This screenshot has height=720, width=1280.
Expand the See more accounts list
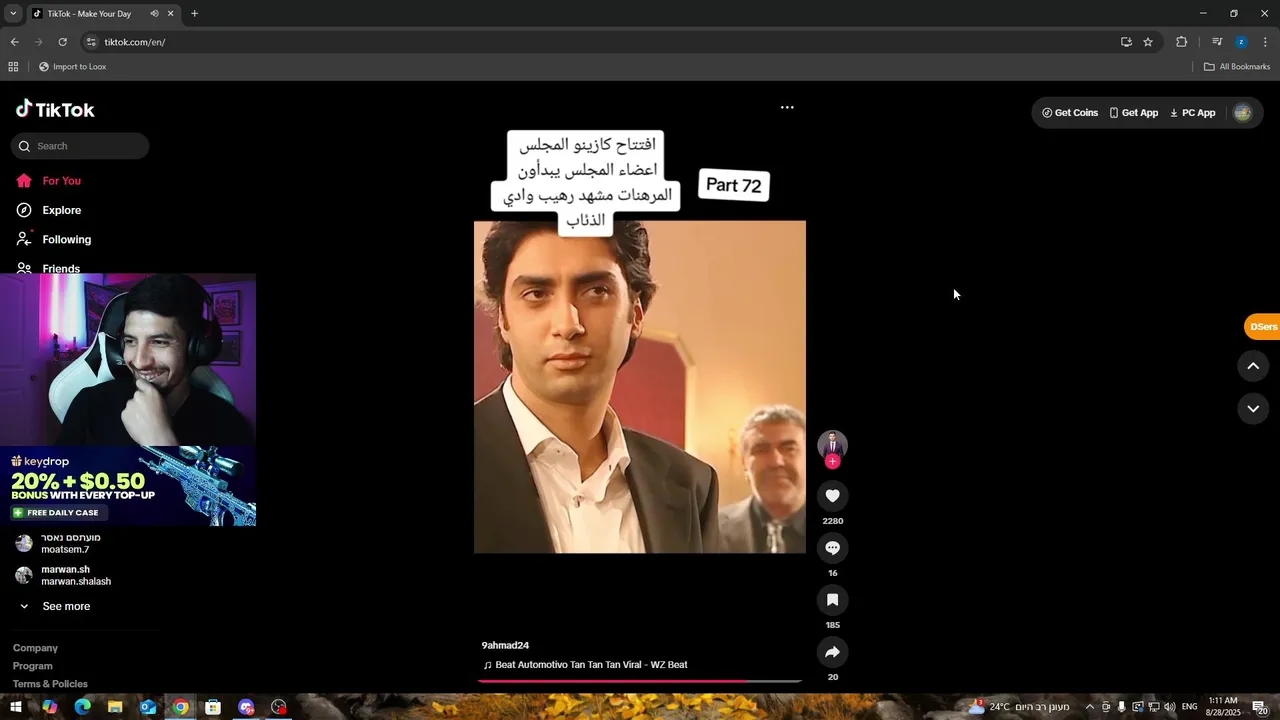(56, 606)
